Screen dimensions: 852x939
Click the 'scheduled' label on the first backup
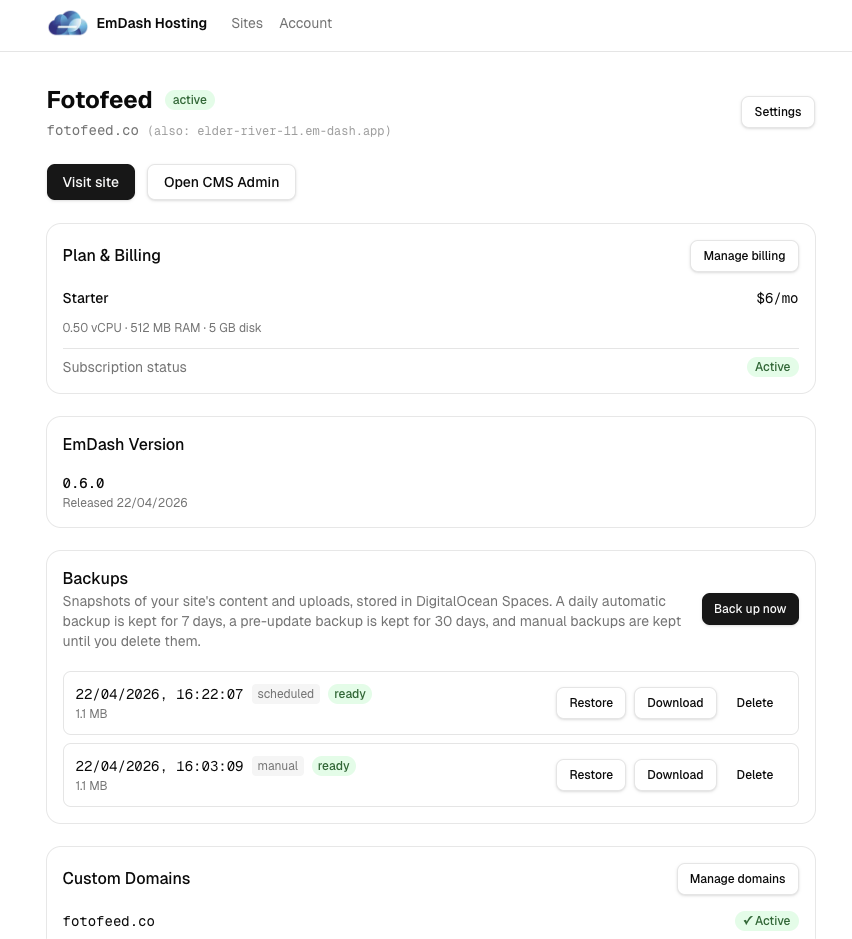pos(285,693)
